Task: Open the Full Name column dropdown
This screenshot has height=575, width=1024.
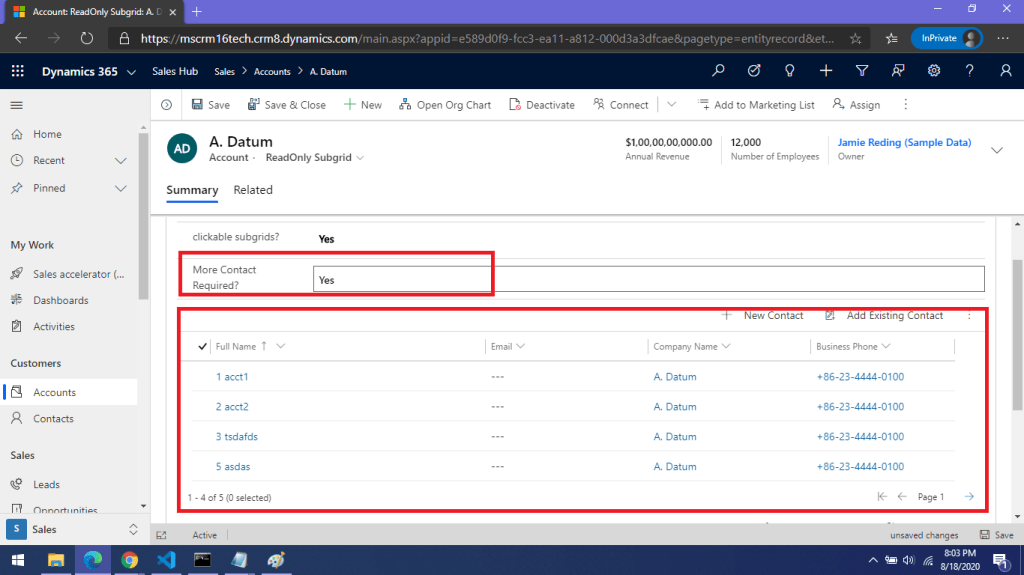Action: [281, 347]
